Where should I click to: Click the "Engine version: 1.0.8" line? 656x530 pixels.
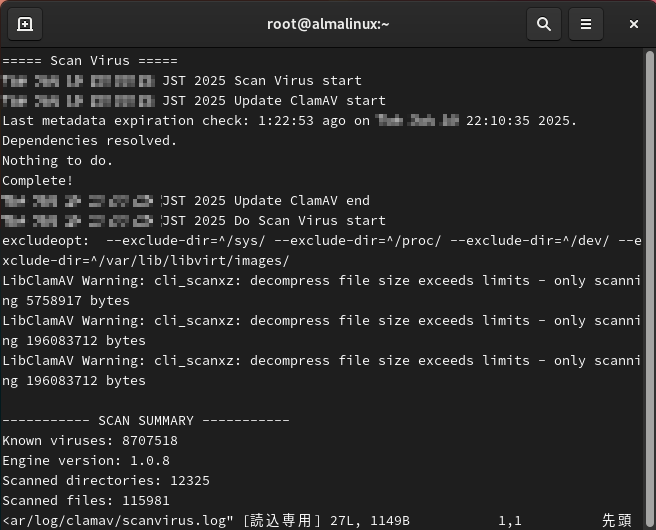[86, 461]
